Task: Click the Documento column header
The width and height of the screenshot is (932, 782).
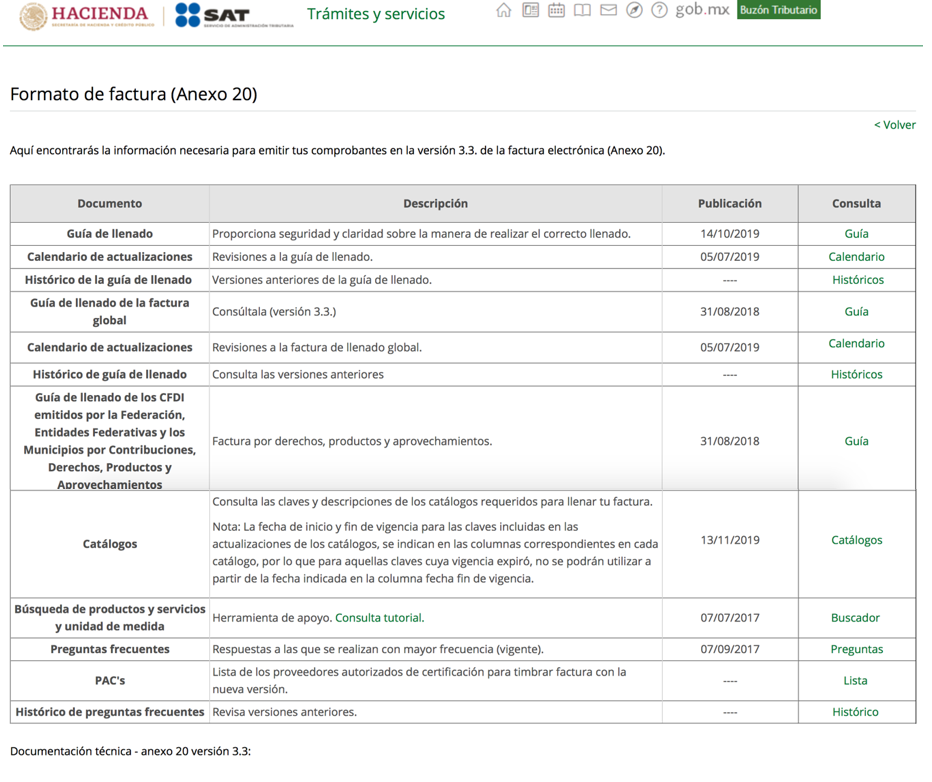Action: pyautogui.click(x=110, y=203)
